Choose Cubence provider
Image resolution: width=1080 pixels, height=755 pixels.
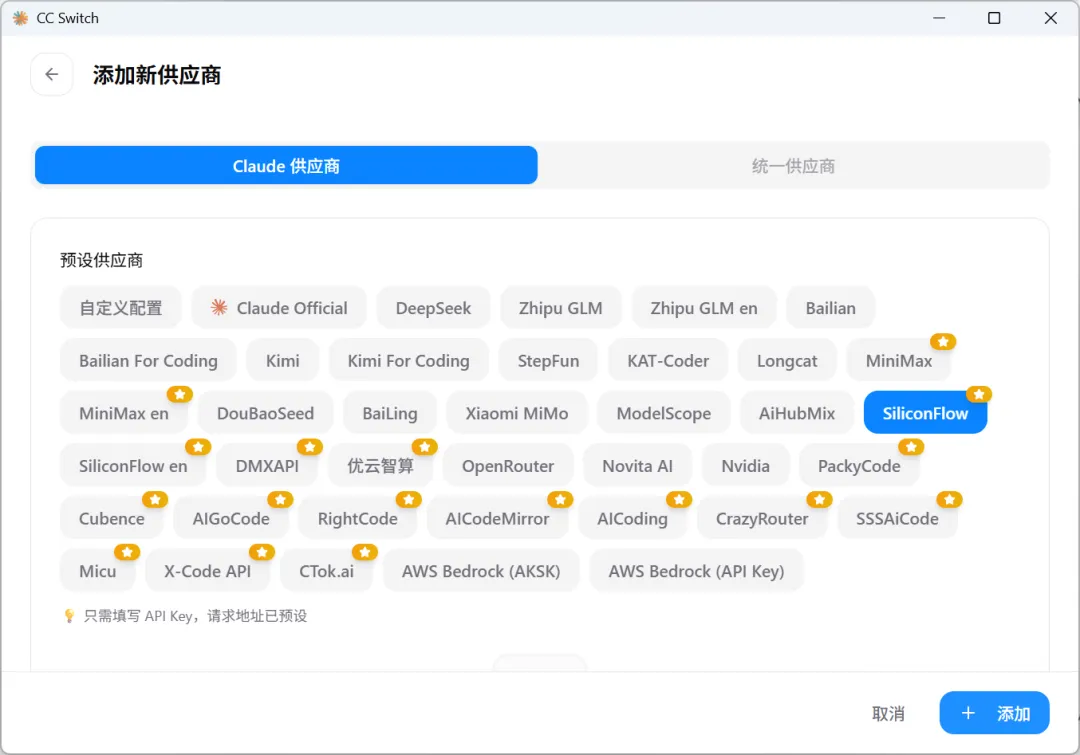[112, 518]
